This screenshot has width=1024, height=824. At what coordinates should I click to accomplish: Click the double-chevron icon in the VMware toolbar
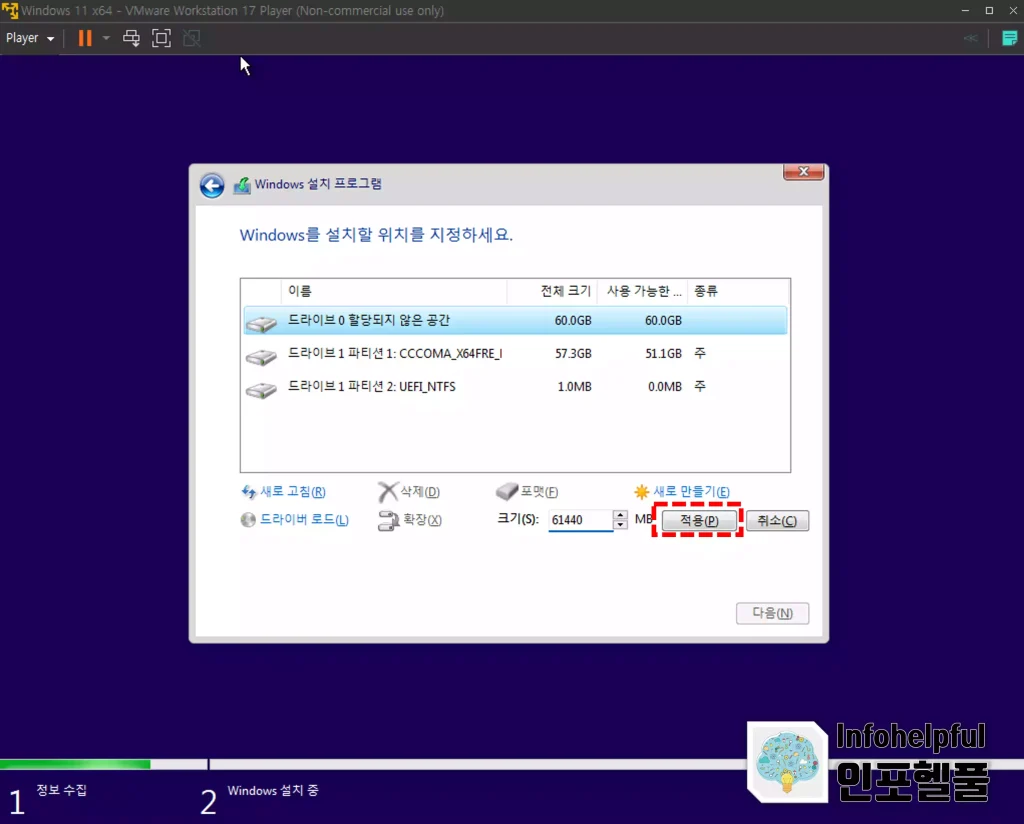pyautogui.click(x=970, y=38)
